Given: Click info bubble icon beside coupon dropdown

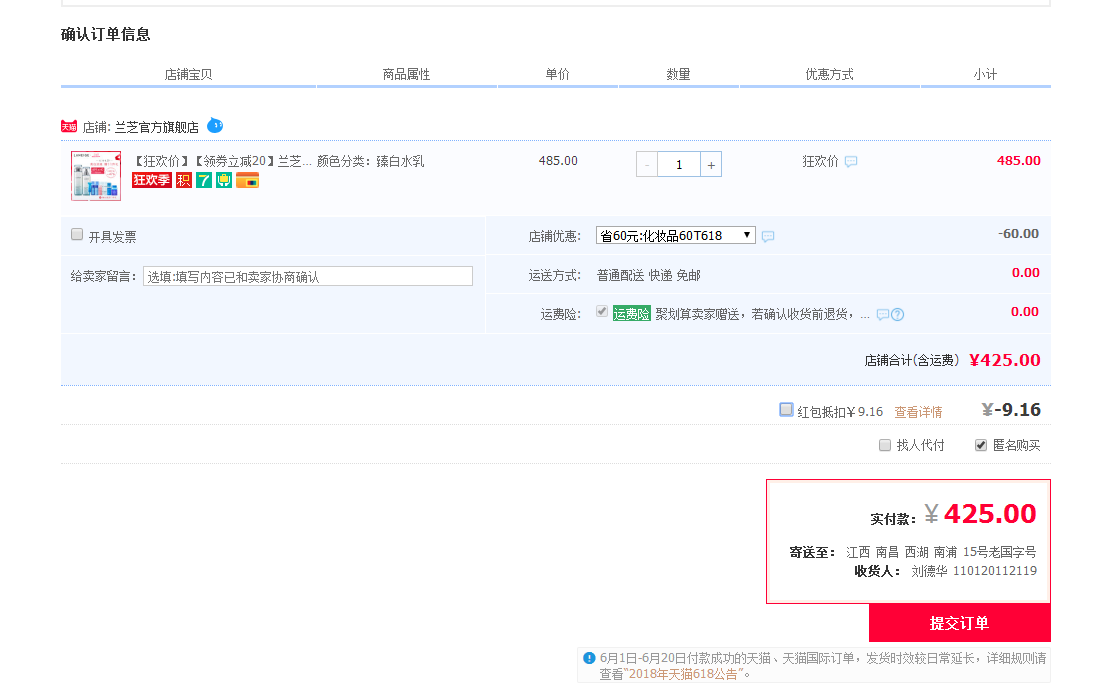Looking at the screenshot, I should click(768, 236).
